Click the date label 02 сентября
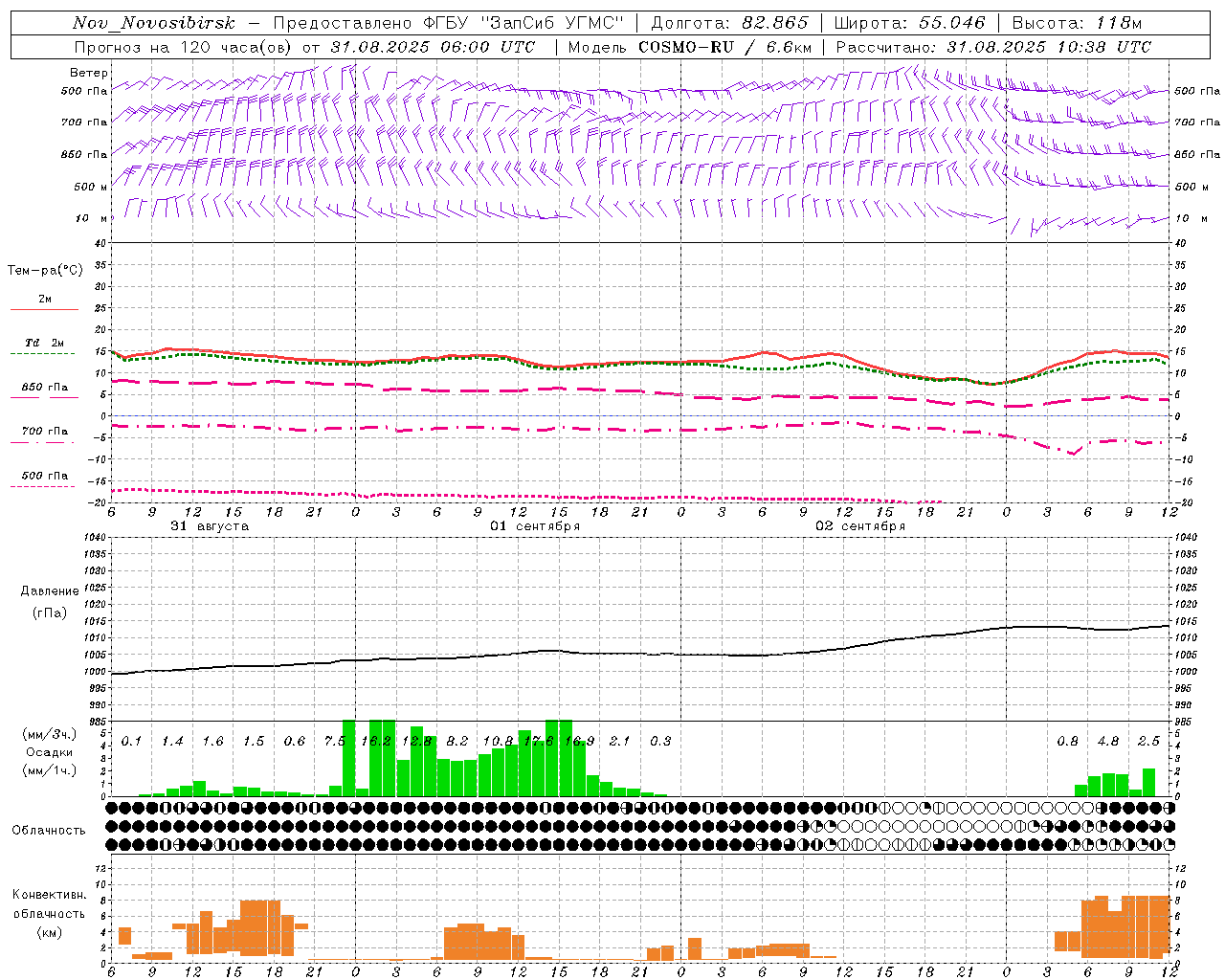This screenshot has height=980, width=1225. point(860,526)
